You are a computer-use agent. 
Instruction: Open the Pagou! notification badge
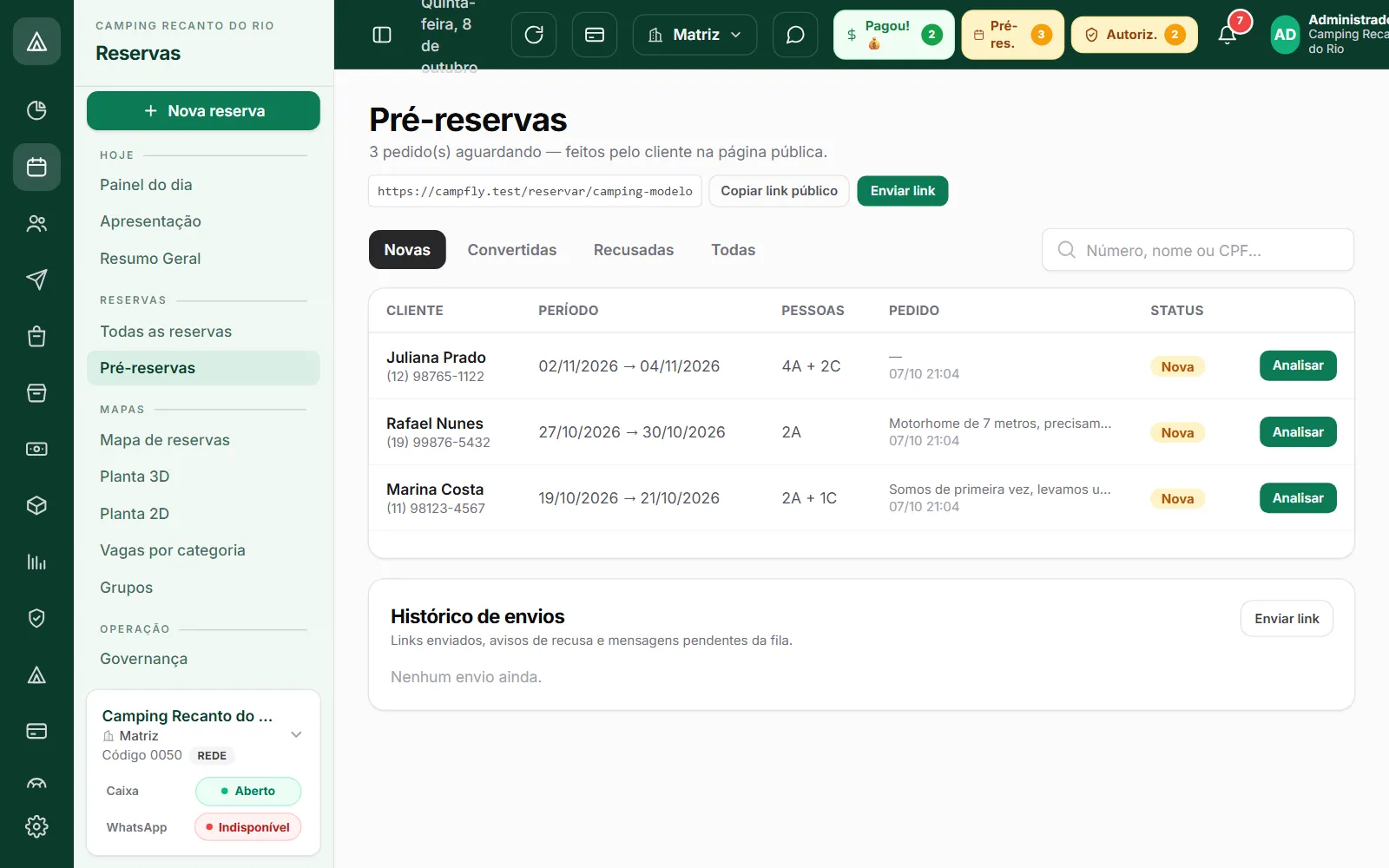(894, 35)
